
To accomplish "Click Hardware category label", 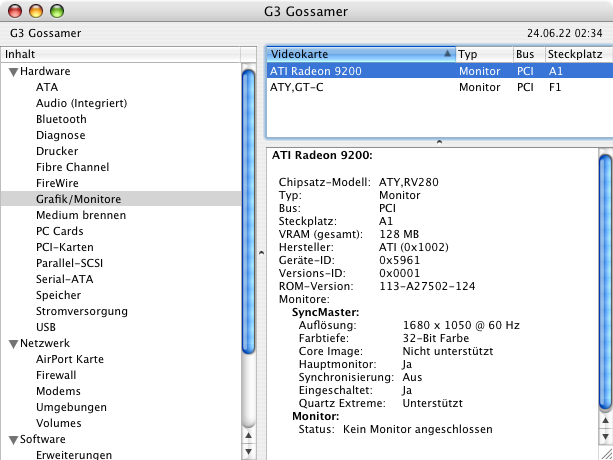I will (45, 71).
